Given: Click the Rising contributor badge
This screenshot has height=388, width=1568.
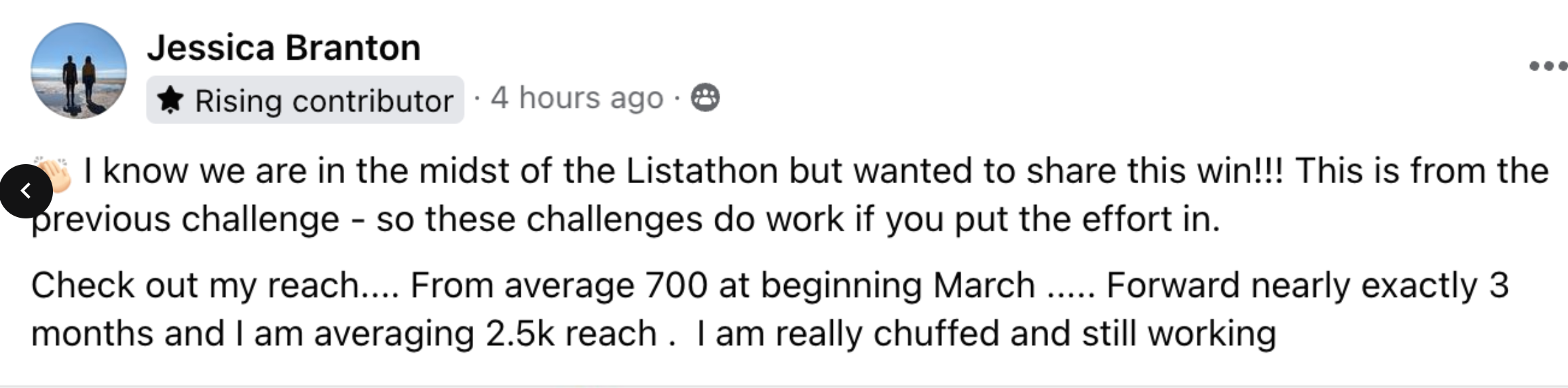Looking at the screenshot, I should point(305,100).
